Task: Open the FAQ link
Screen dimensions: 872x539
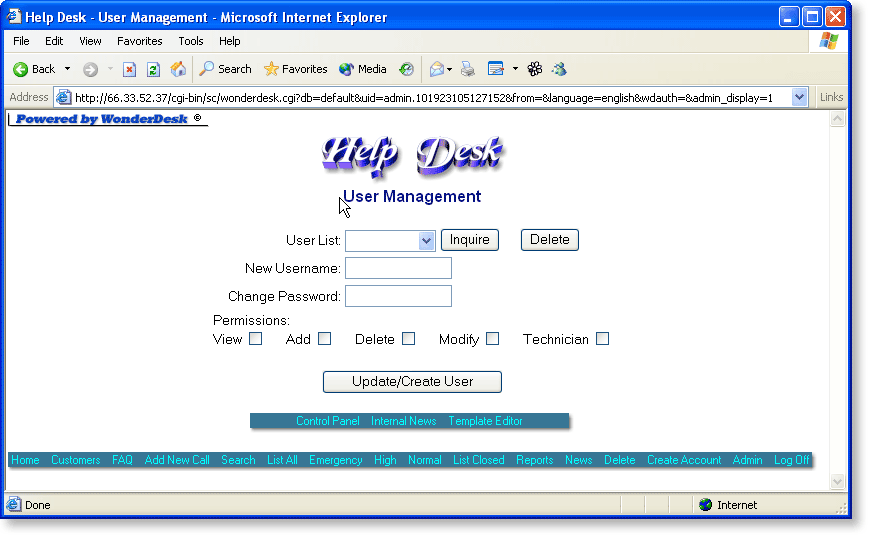Action: pos(122,460)
